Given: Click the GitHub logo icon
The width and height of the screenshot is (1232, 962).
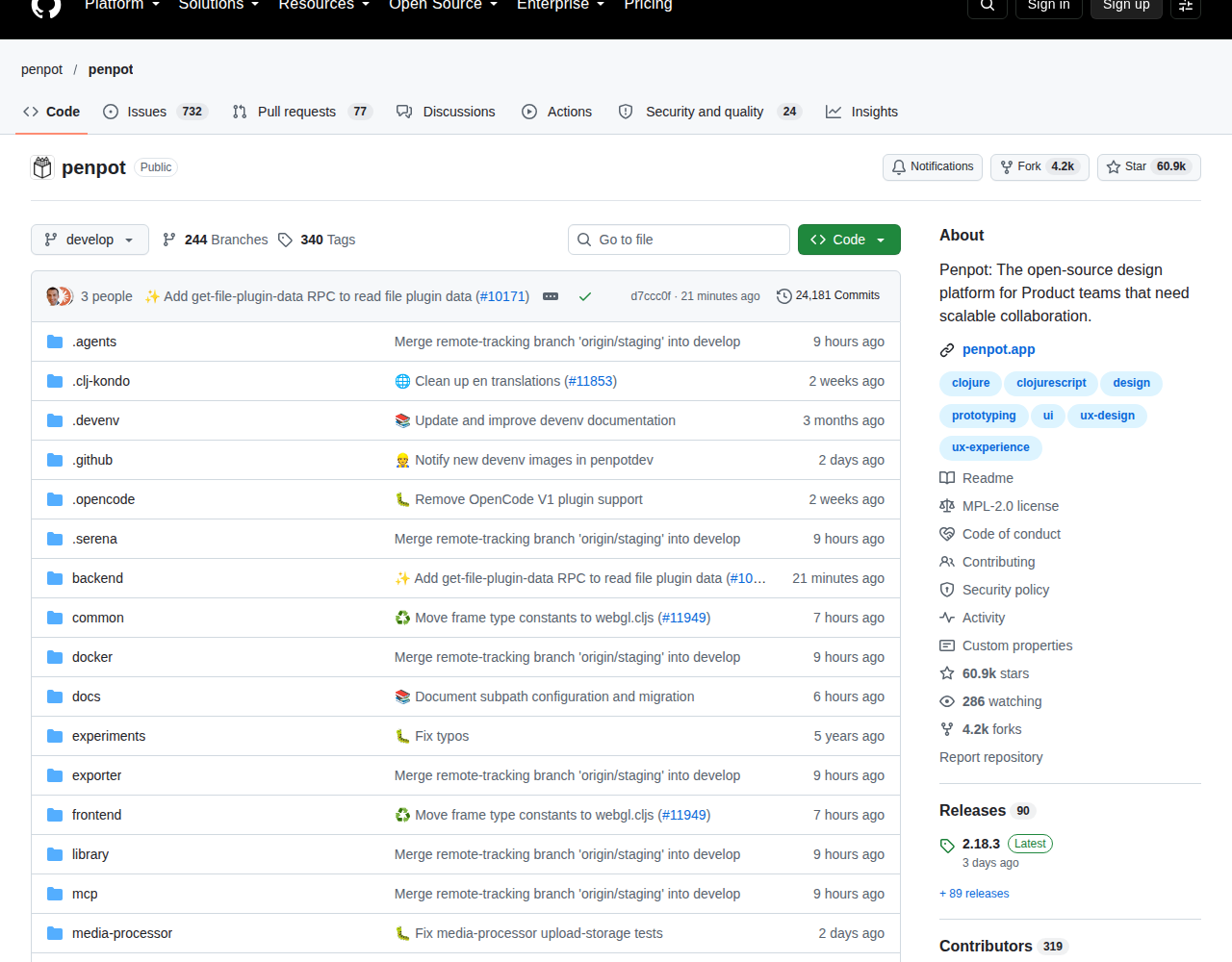Looking at the screenshot, I should pyautogui.click(x=46, y=6).
